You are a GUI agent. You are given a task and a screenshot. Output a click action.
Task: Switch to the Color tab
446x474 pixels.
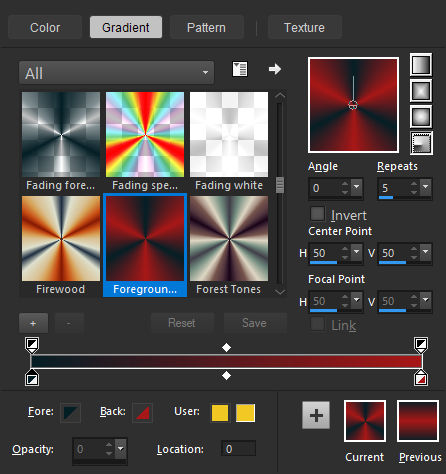click(45, 28)
